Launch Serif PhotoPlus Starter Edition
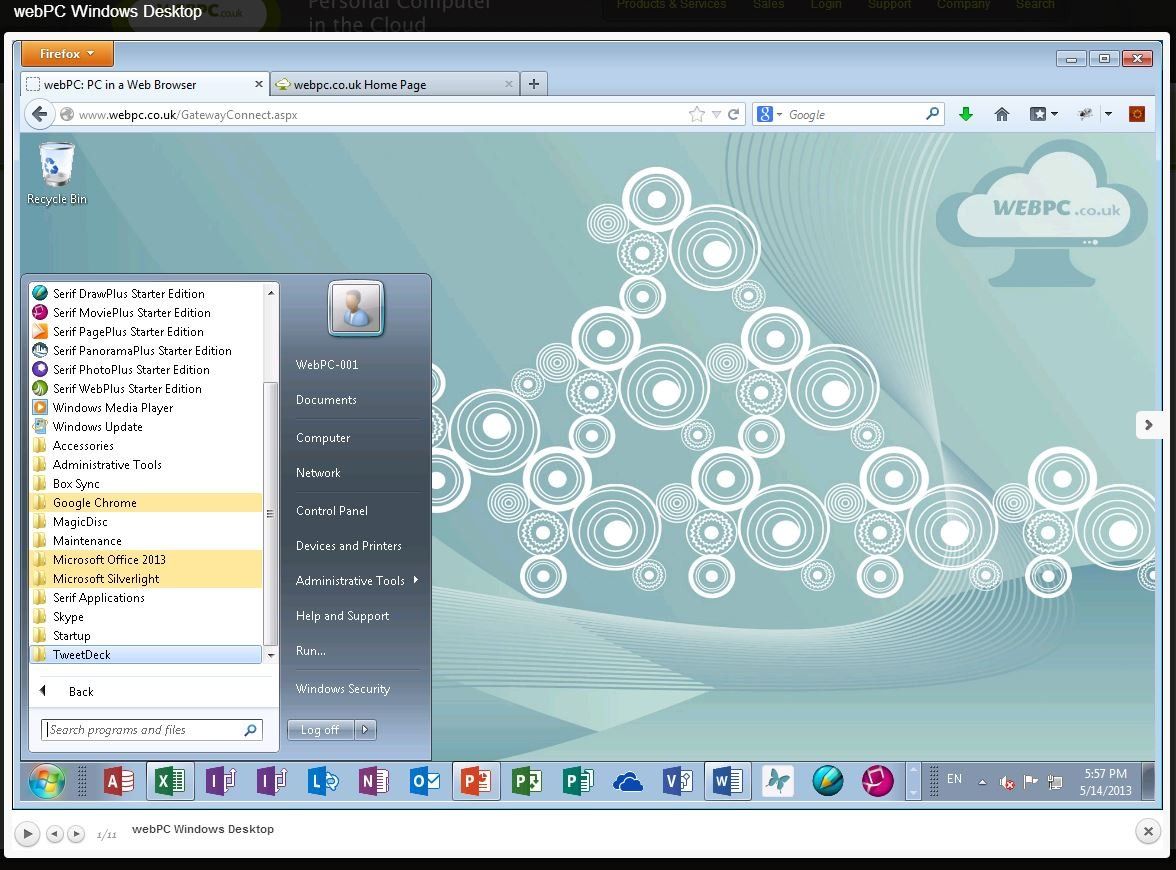The width and height of the screenshot is (1176, 870). 146,370
